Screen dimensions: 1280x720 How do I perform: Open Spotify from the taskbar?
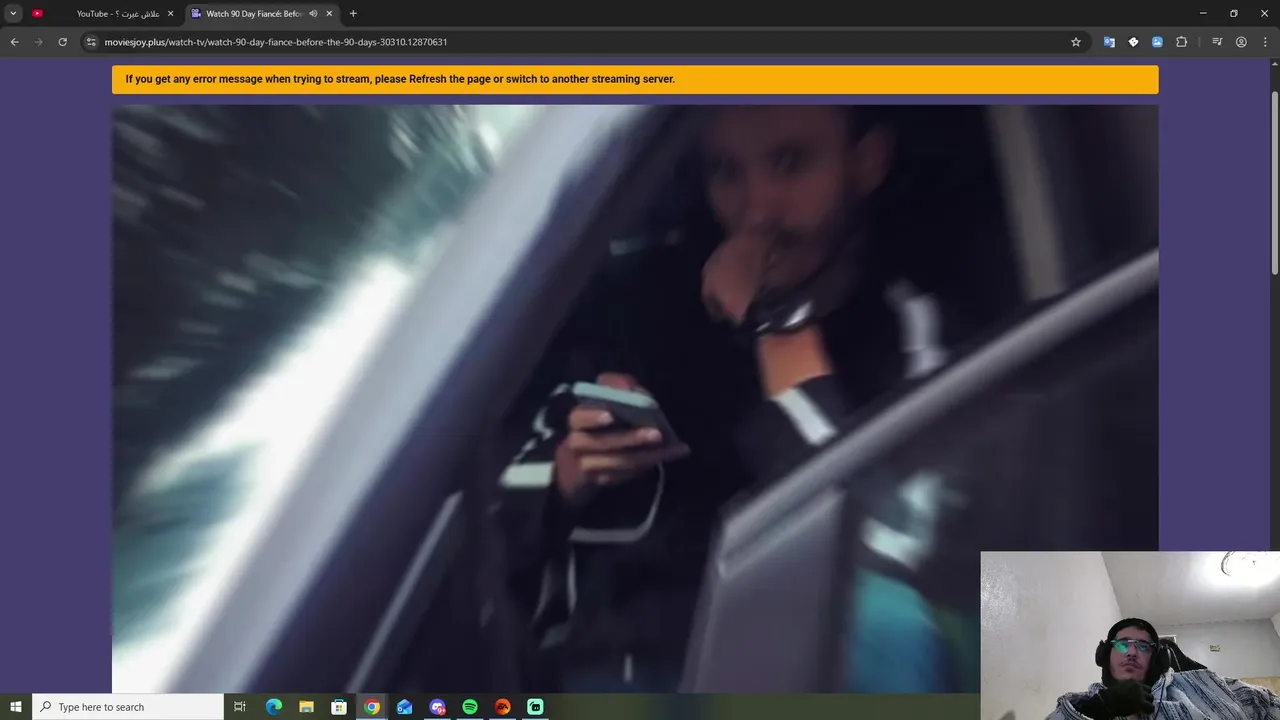coord(470,707)
